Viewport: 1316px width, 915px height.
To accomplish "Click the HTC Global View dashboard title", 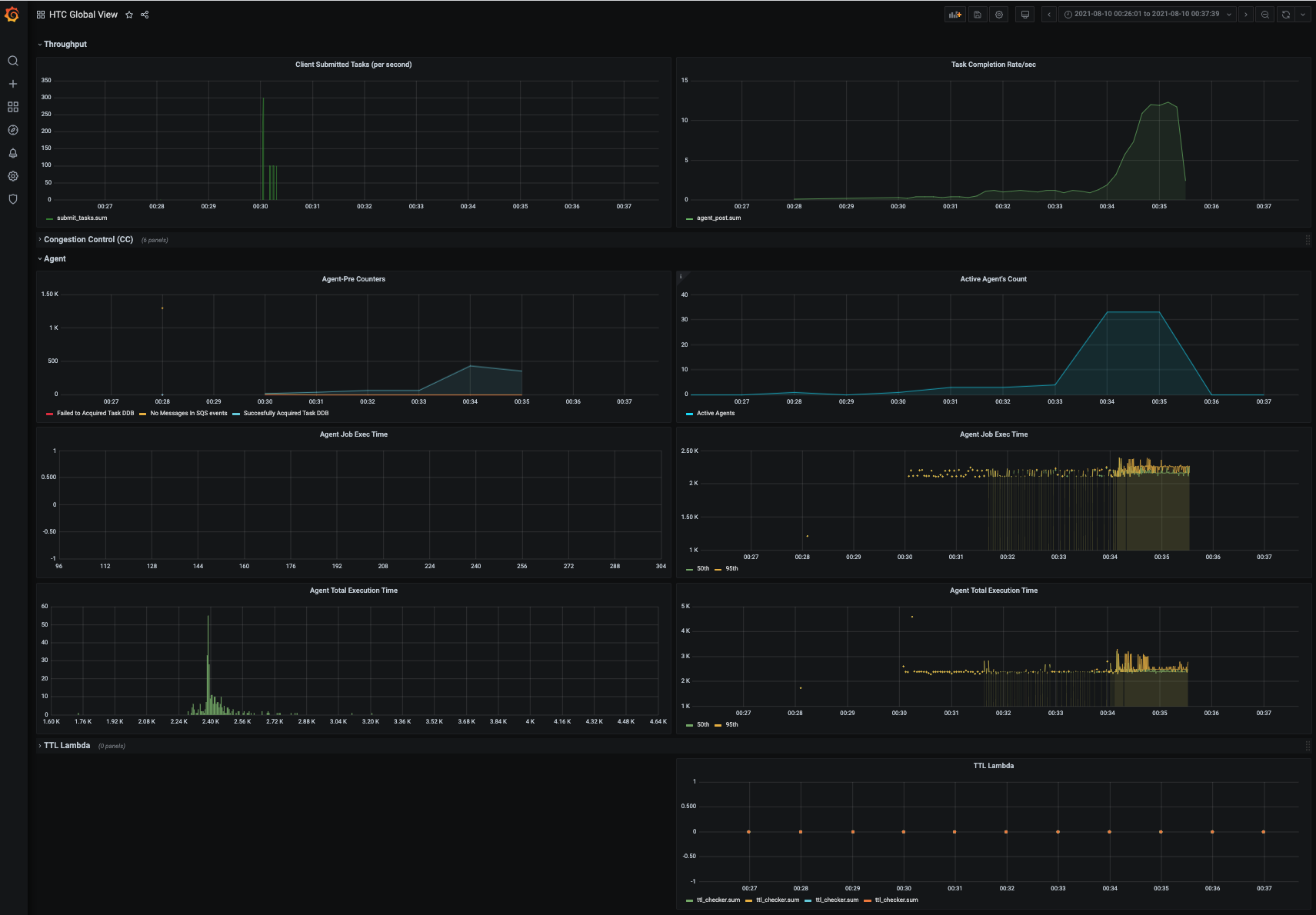I will (83, 15).
